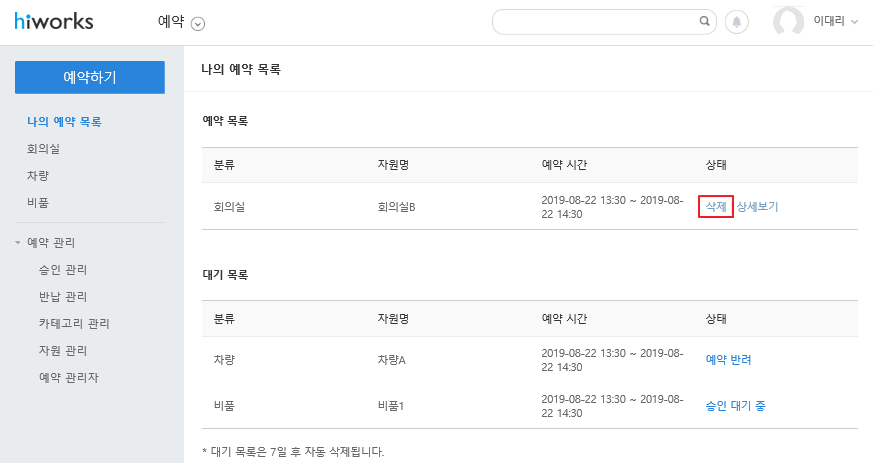The height and width of the screenshot is (463, 873).
Task: Go to 반납 관리
Action: [63, 297]
